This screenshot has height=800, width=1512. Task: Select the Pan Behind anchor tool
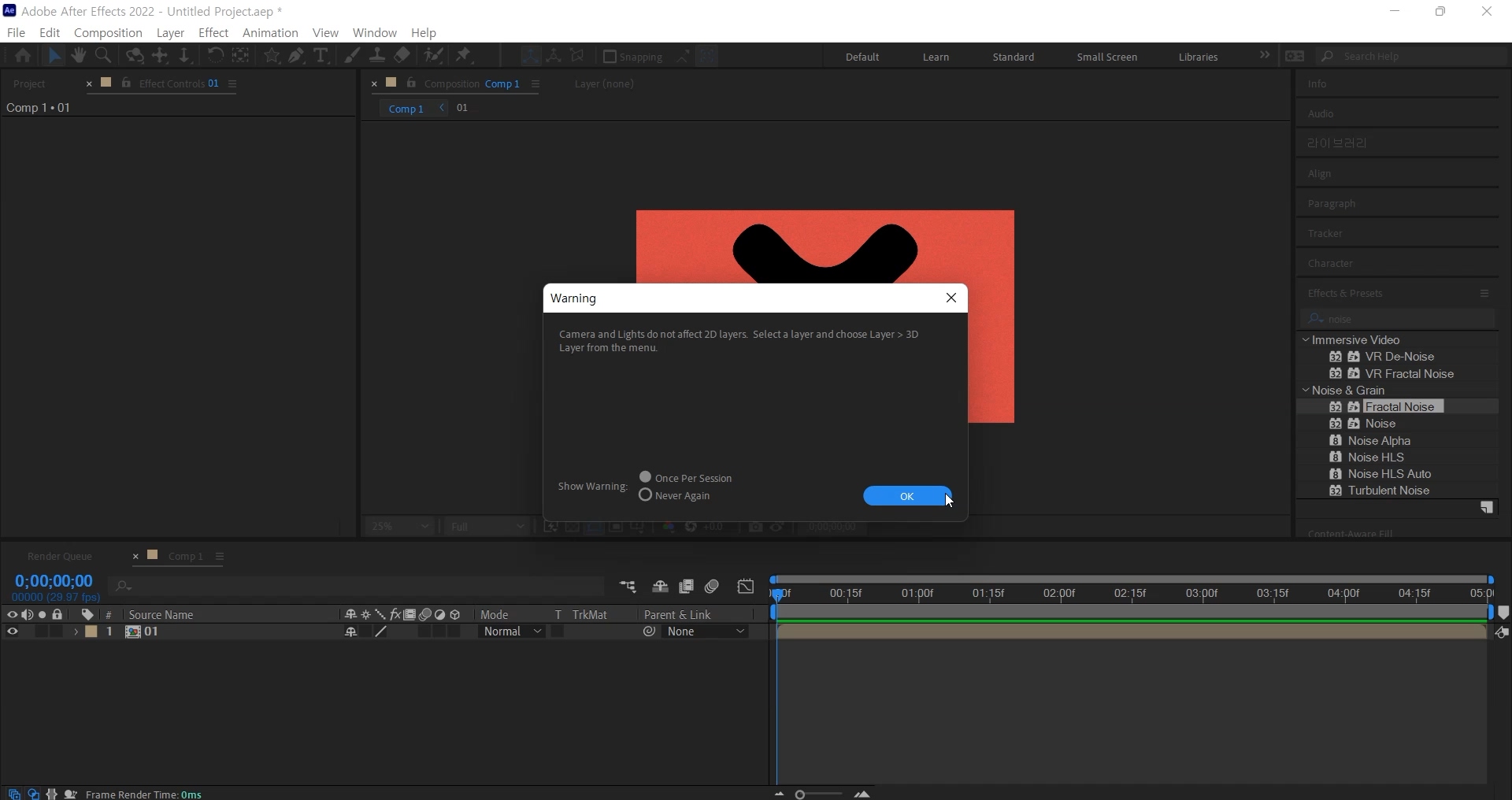[241, 56]
